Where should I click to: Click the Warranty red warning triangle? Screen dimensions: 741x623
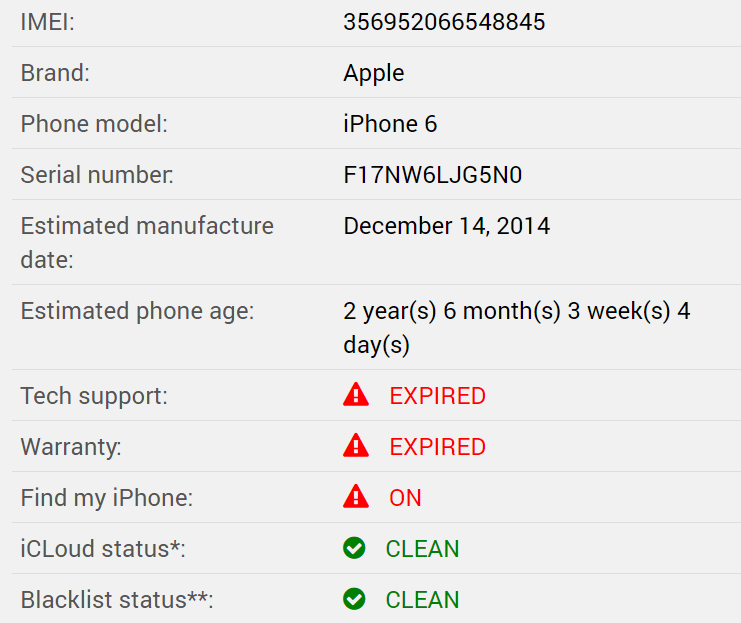point(356,445)
